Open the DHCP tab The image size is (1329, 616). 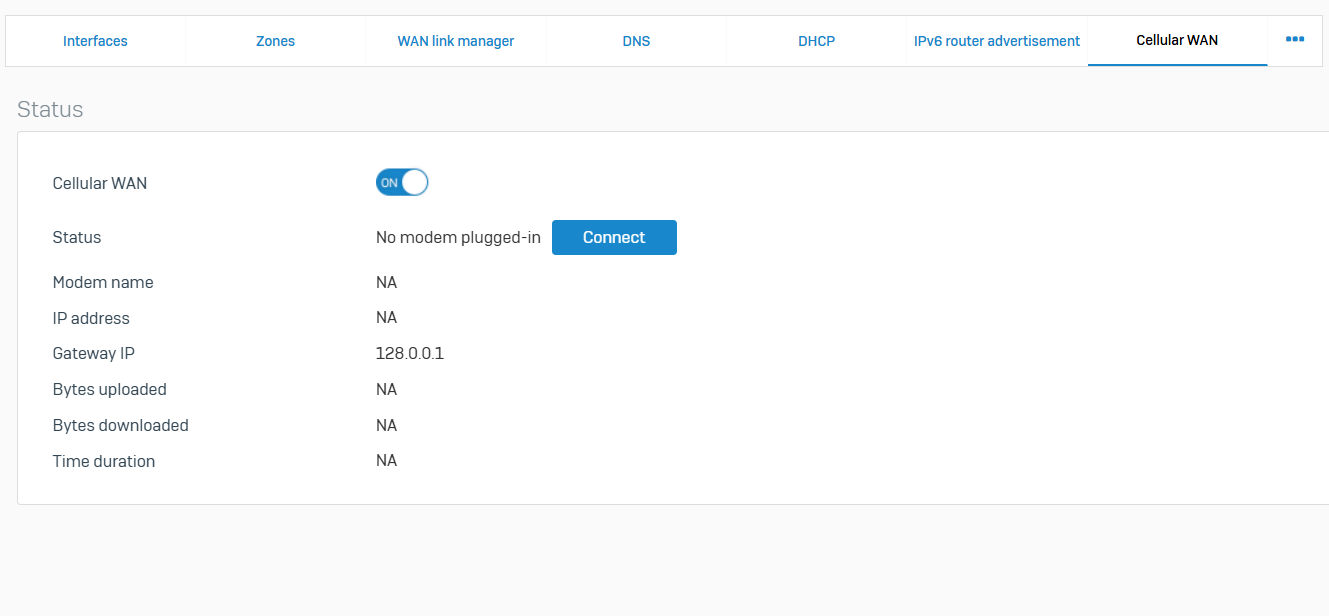coord(816,41)
